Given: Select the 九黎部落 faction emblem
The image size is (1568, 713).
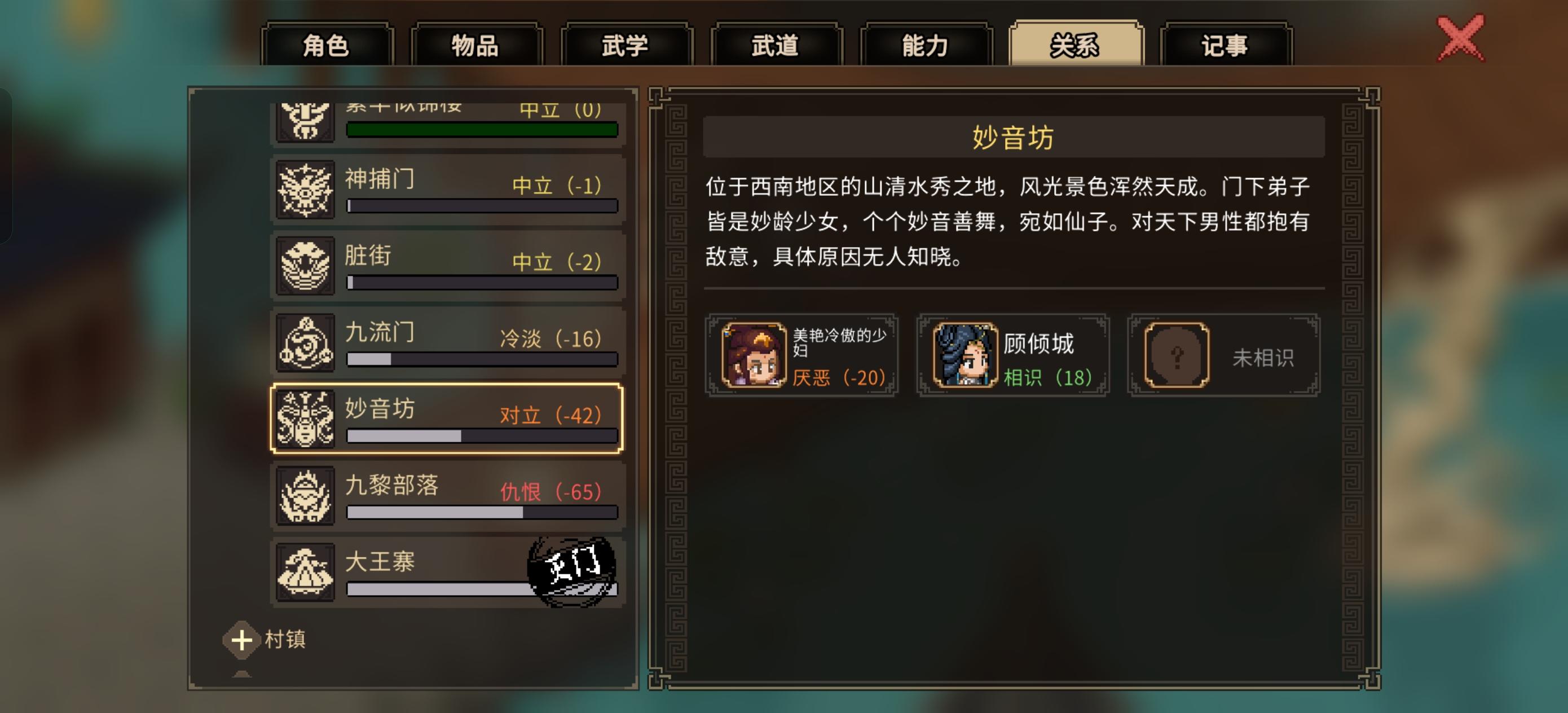Looking at the screenshot, I should 305,496.
